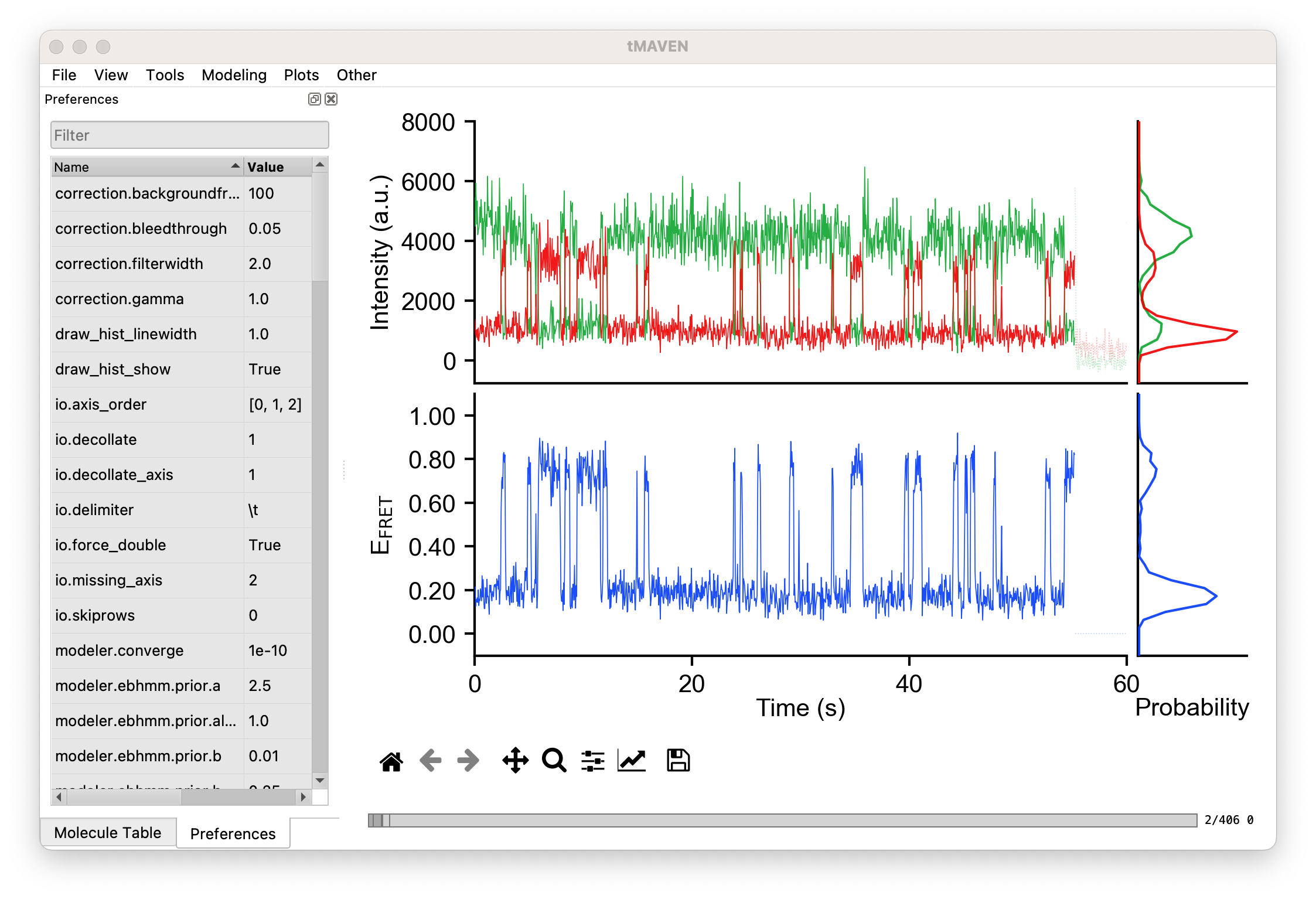Go back to previous plot view
The image size is (1316, 899).
[x=431, y=761]
